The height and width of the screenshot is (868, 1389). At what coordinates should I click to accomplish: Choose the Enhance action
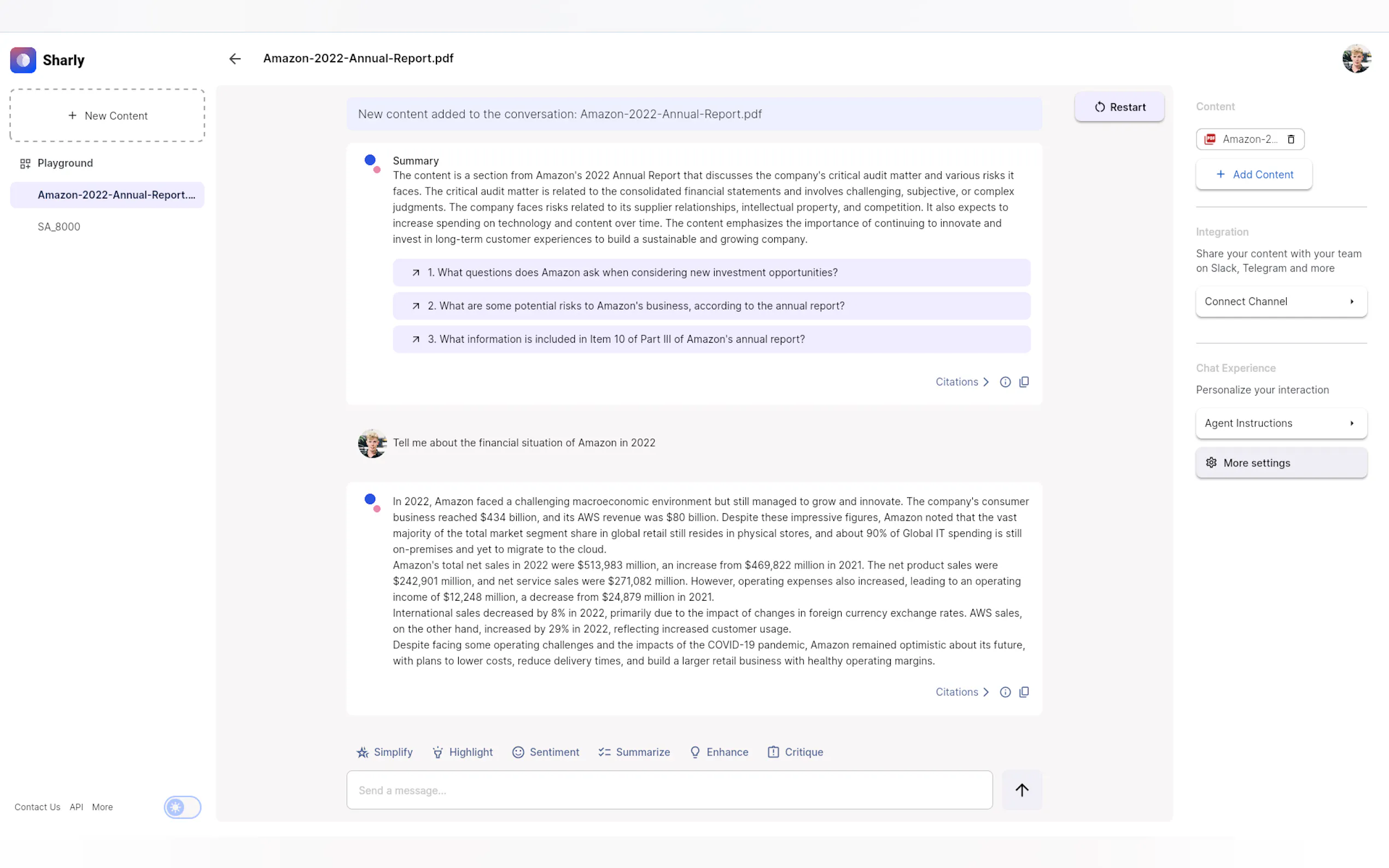tap(719, 752)
